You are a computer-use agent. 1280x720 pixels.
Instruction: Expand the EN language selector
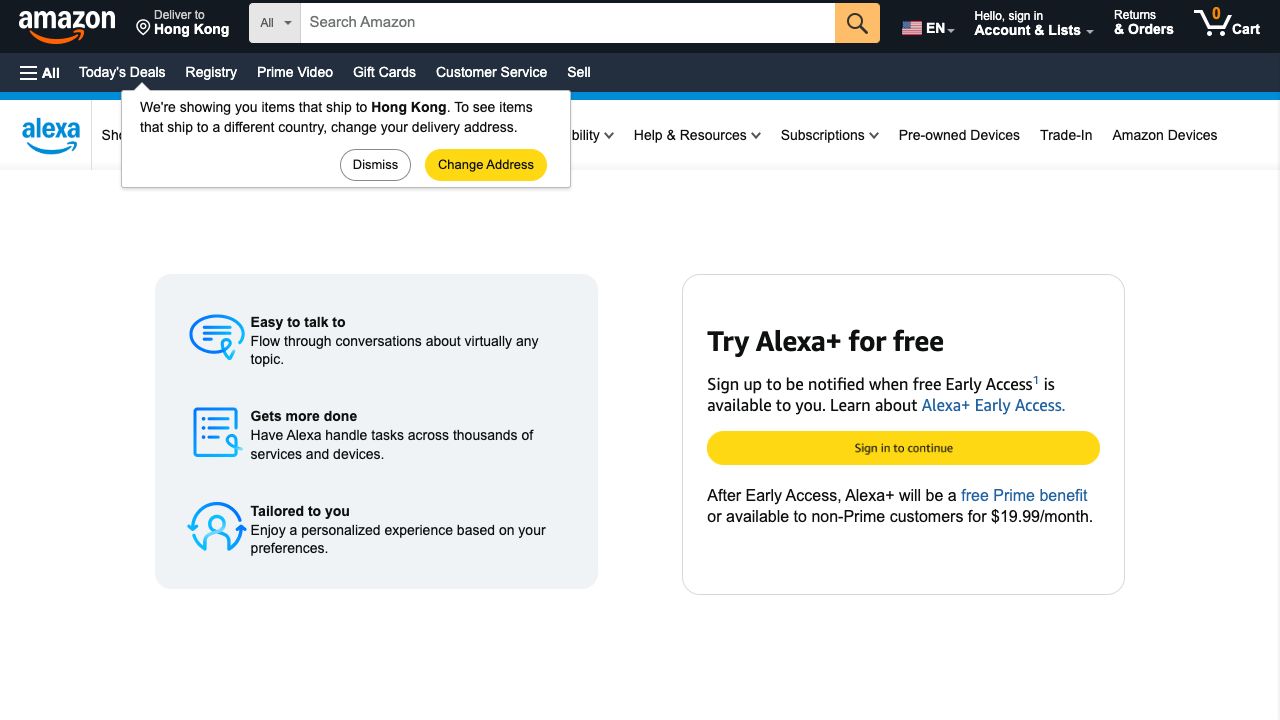point(928,28)
